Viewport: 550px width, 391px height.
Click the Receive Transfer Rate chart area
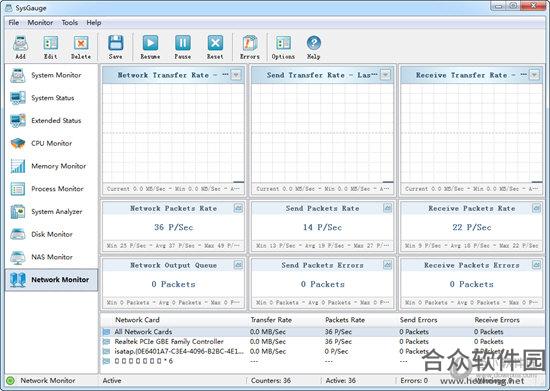point(471,133)
